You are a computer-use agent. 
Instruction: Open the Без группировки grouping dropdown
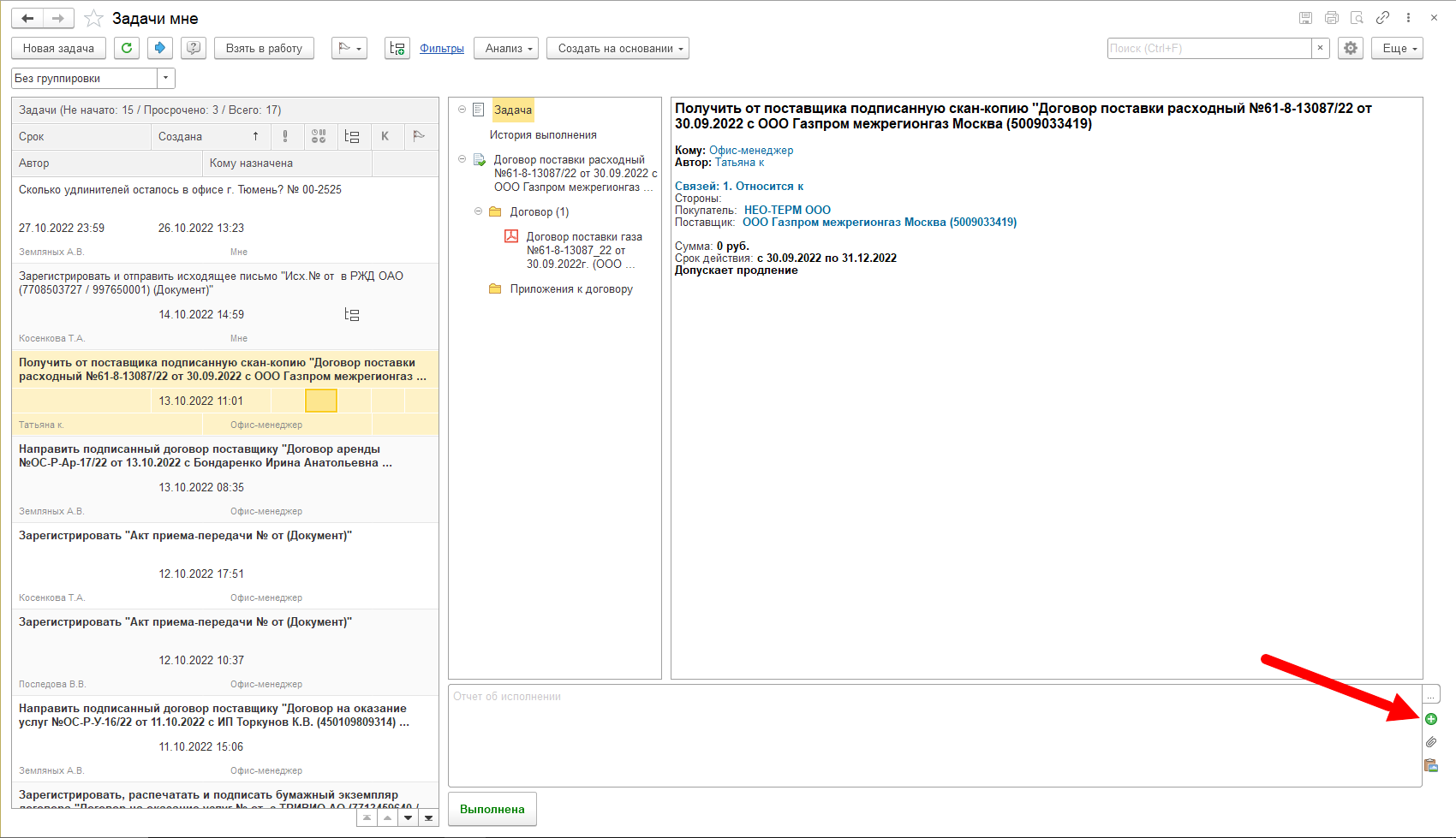point(166,78)
